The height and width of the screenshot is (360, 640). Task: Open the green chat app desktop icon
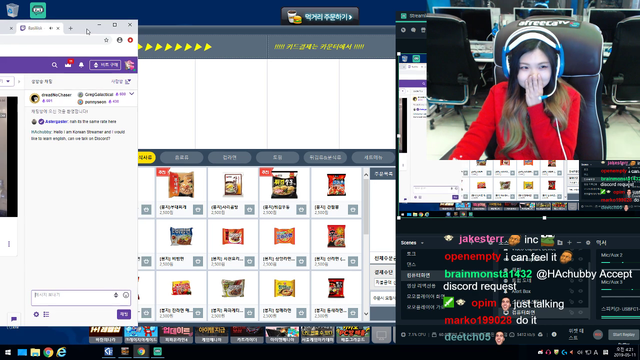coord(38,10)
